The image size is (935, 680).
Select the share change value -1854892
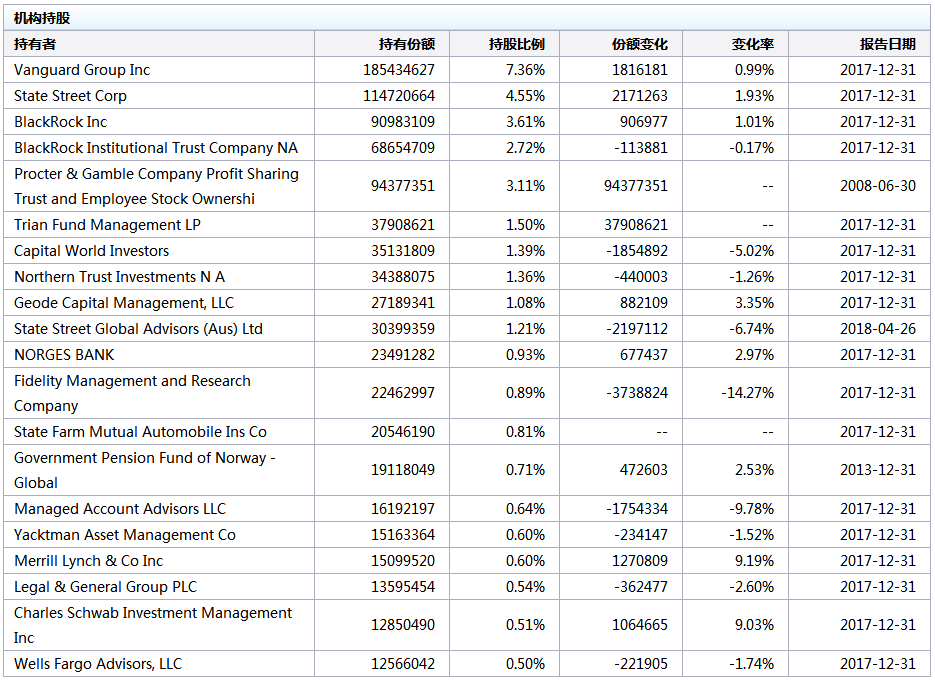[x=637, y=251]
